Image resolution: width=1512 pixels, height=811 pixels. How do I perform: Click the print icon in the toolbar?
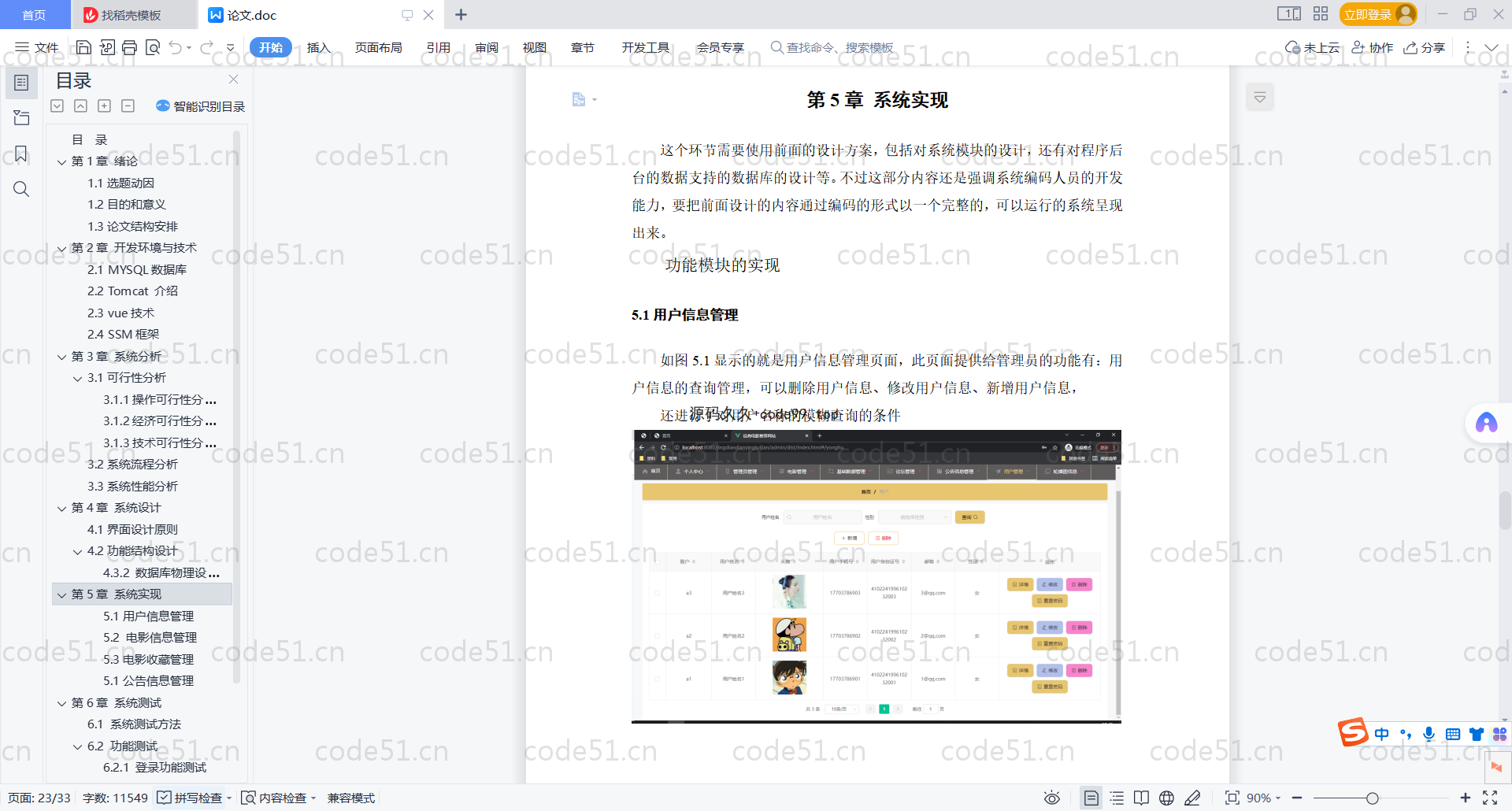(130, 47)
